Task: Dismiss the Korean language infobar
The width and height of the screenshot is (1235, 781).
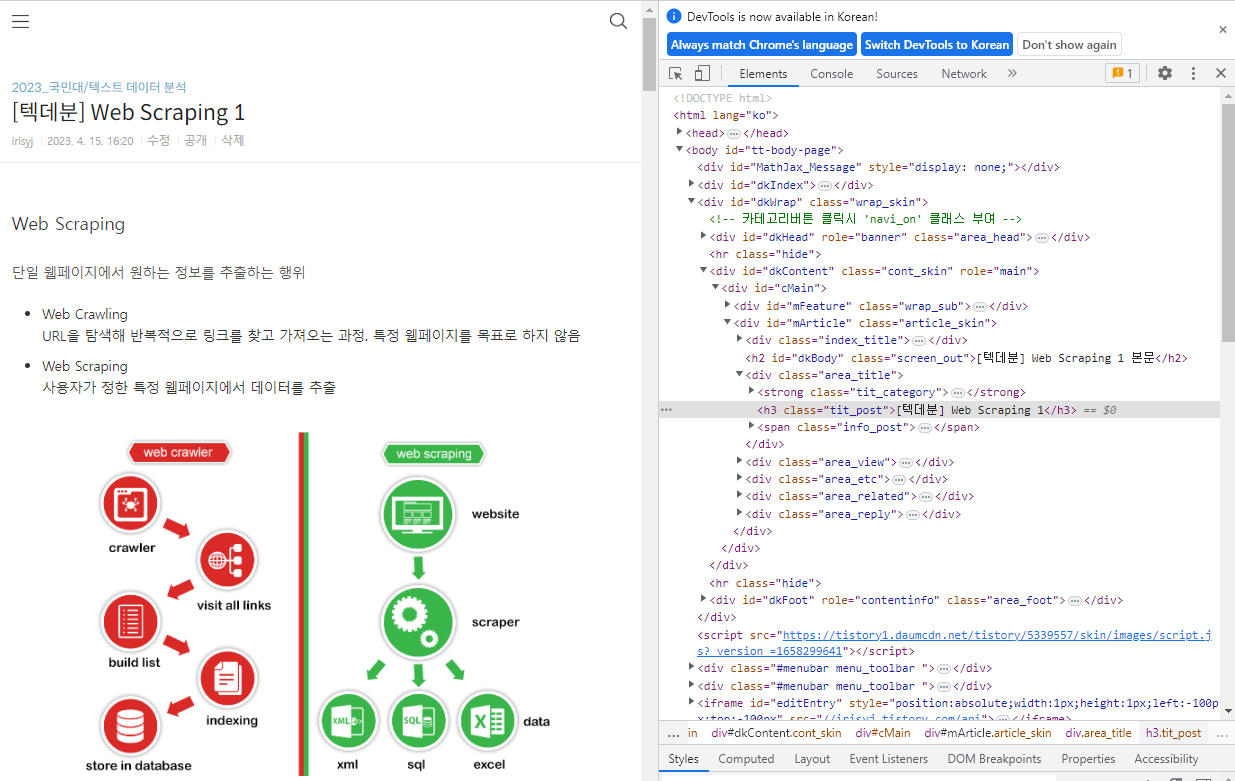Action: [1222, 30]
